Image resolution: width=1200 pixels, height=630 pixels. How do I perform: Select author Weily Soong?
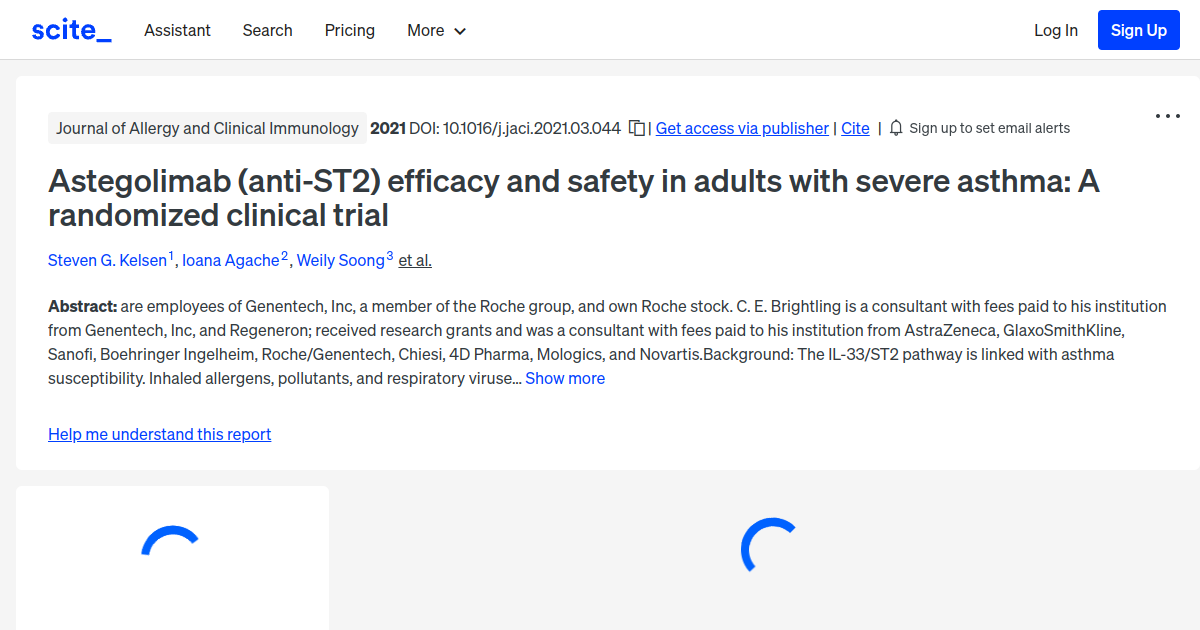[341, 260]
